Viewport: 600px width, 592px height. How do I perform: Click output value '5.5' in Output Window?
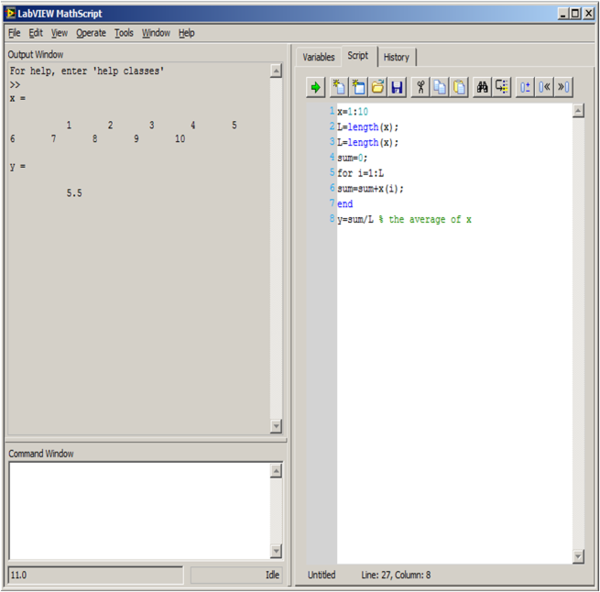pyautogui.click(x=74, y=193)
